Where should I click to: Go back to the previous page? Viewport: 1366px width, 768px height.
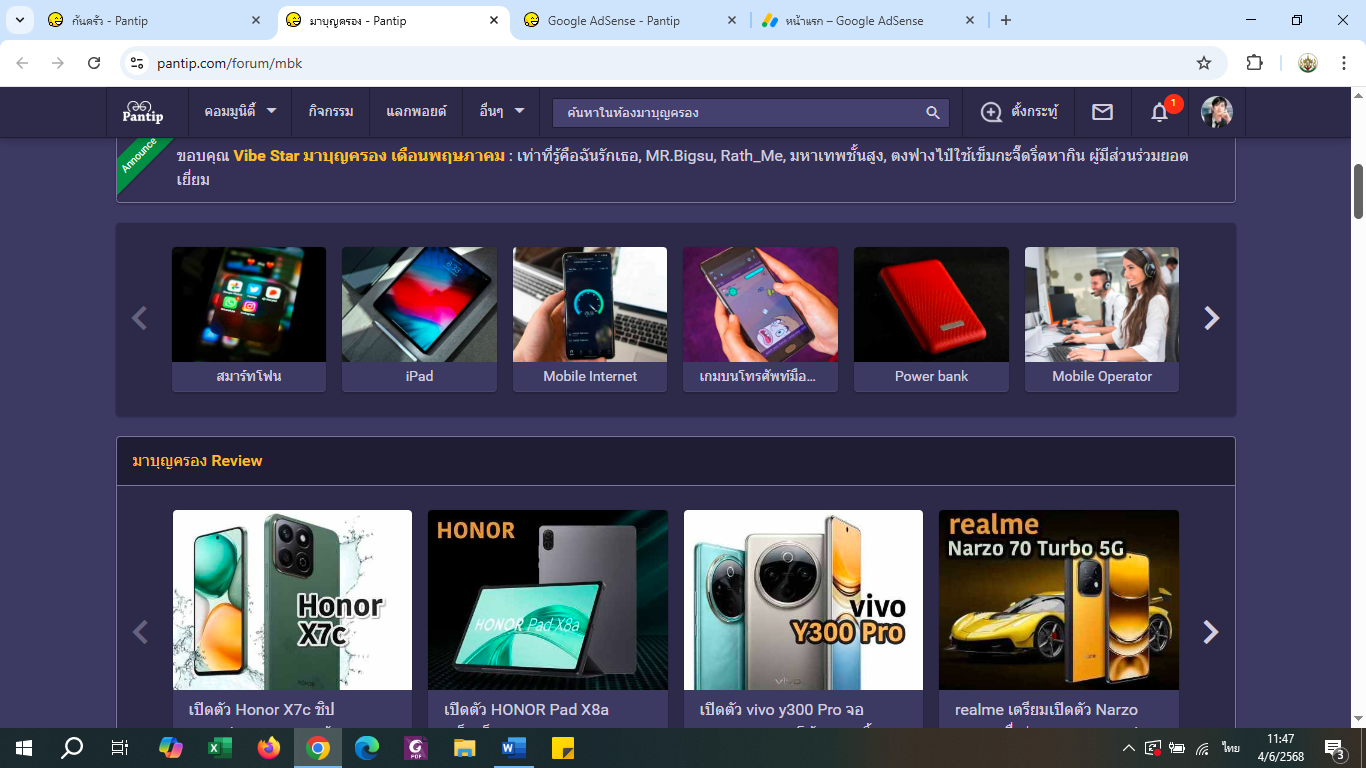[22, 63]
